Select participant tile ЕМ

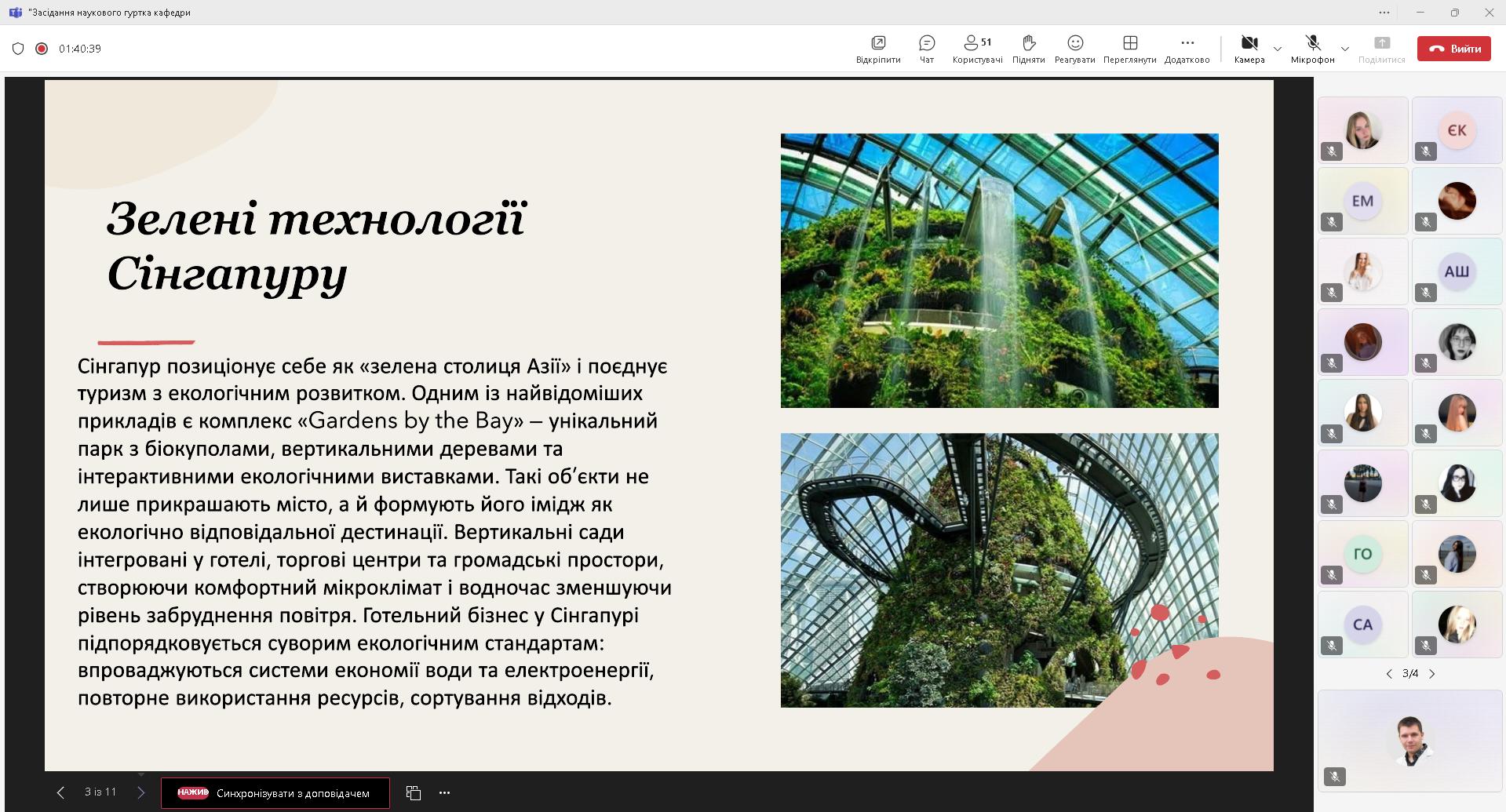(1363, 201)
